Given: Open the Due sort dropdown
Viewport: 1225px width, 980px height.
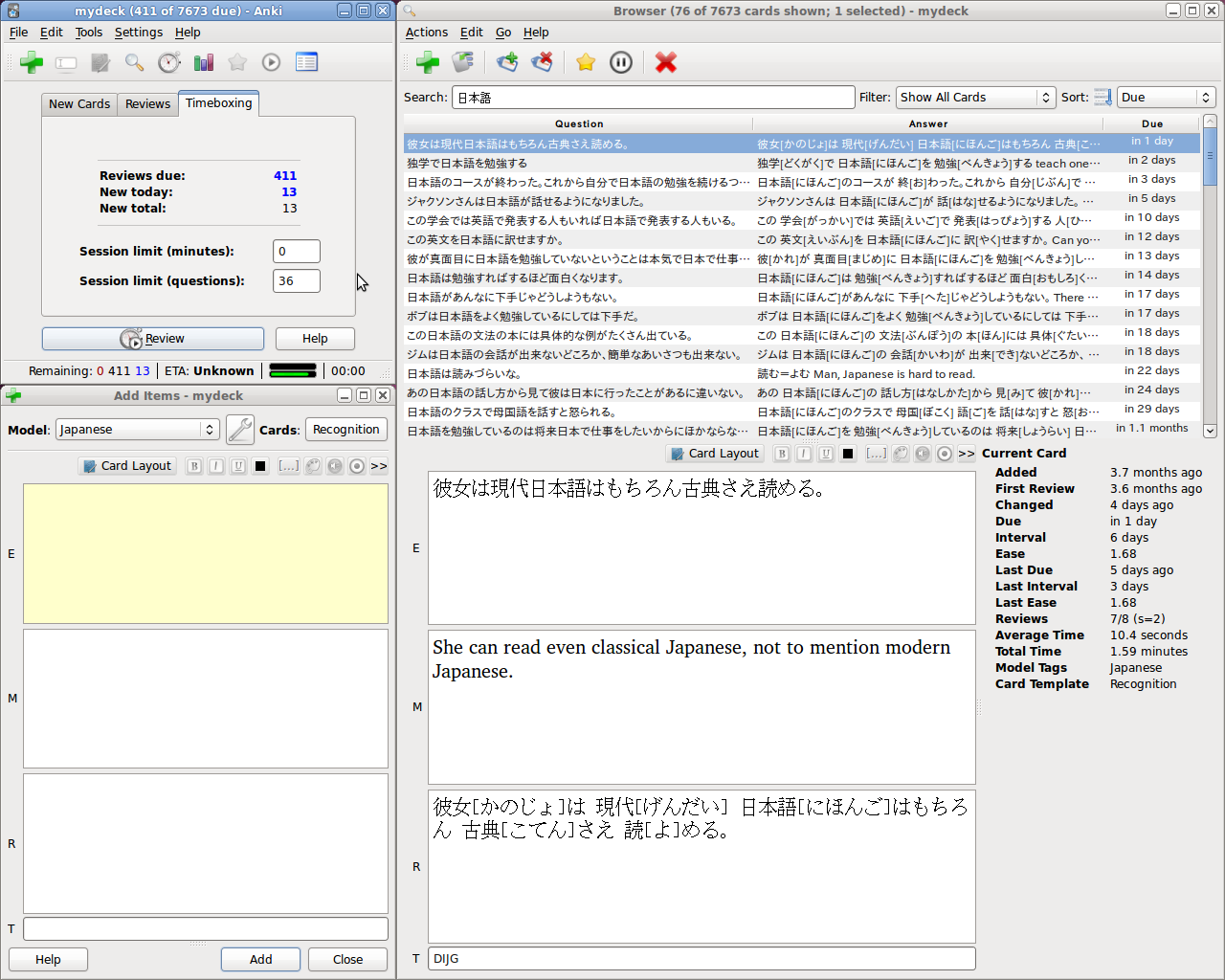Looking at the screenshot, I should (1167, 97).
